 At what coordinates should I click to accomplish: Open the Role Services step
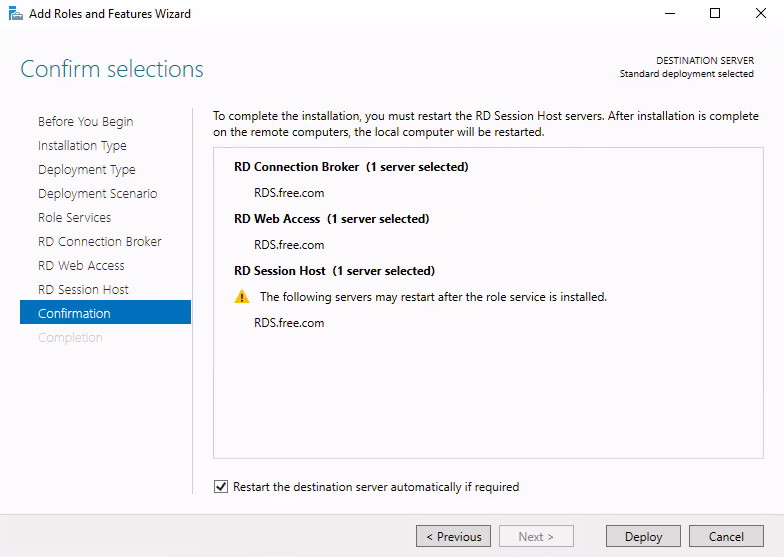74,218
